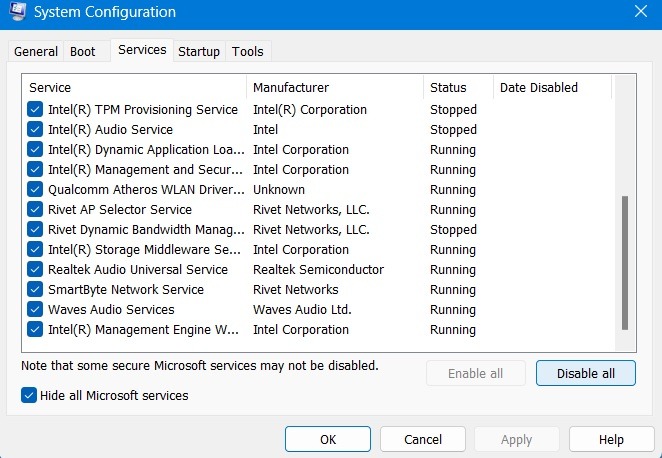The height and width of the screenshot is (458, 662).
Task: Toggle Rivet Dynamic Bandwidth Management checkbox
Action: coord(35,229)
